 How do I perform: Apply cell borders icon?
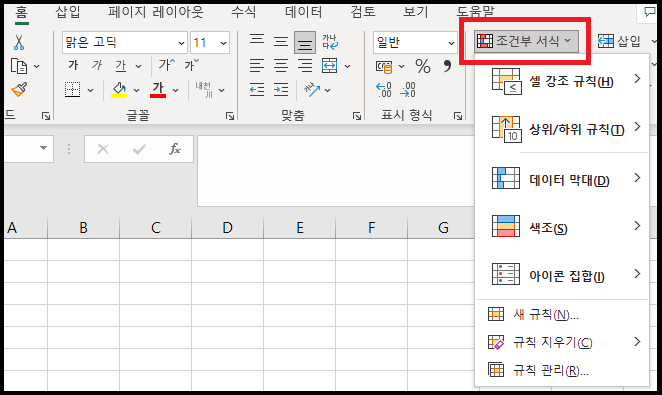(x=72, y=89)
